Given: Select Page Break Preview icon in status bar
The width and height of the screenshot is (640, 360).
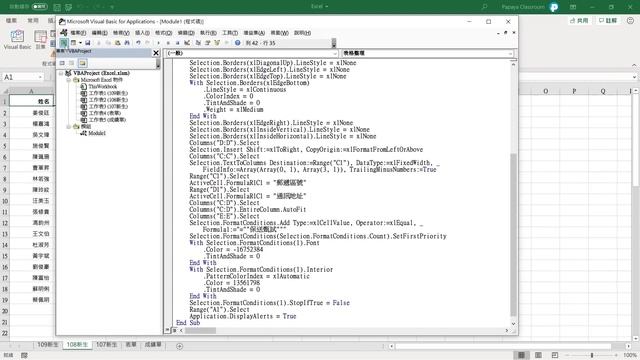Looking at the screenshot, I should pyautogui.click(x=555, y=355).
